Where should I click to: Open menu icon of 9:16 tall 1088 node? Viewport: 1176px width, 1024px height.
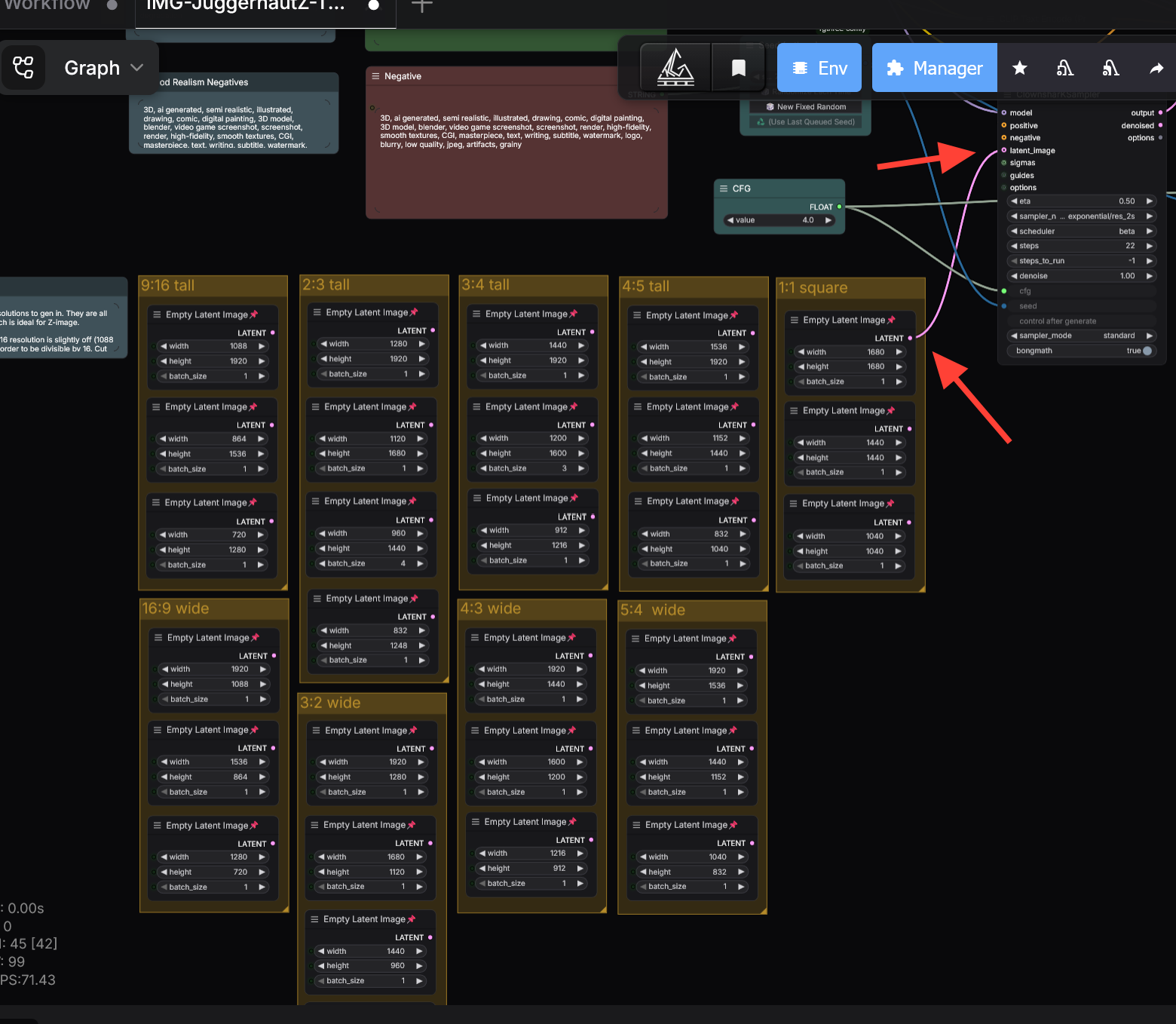point(157,314)
